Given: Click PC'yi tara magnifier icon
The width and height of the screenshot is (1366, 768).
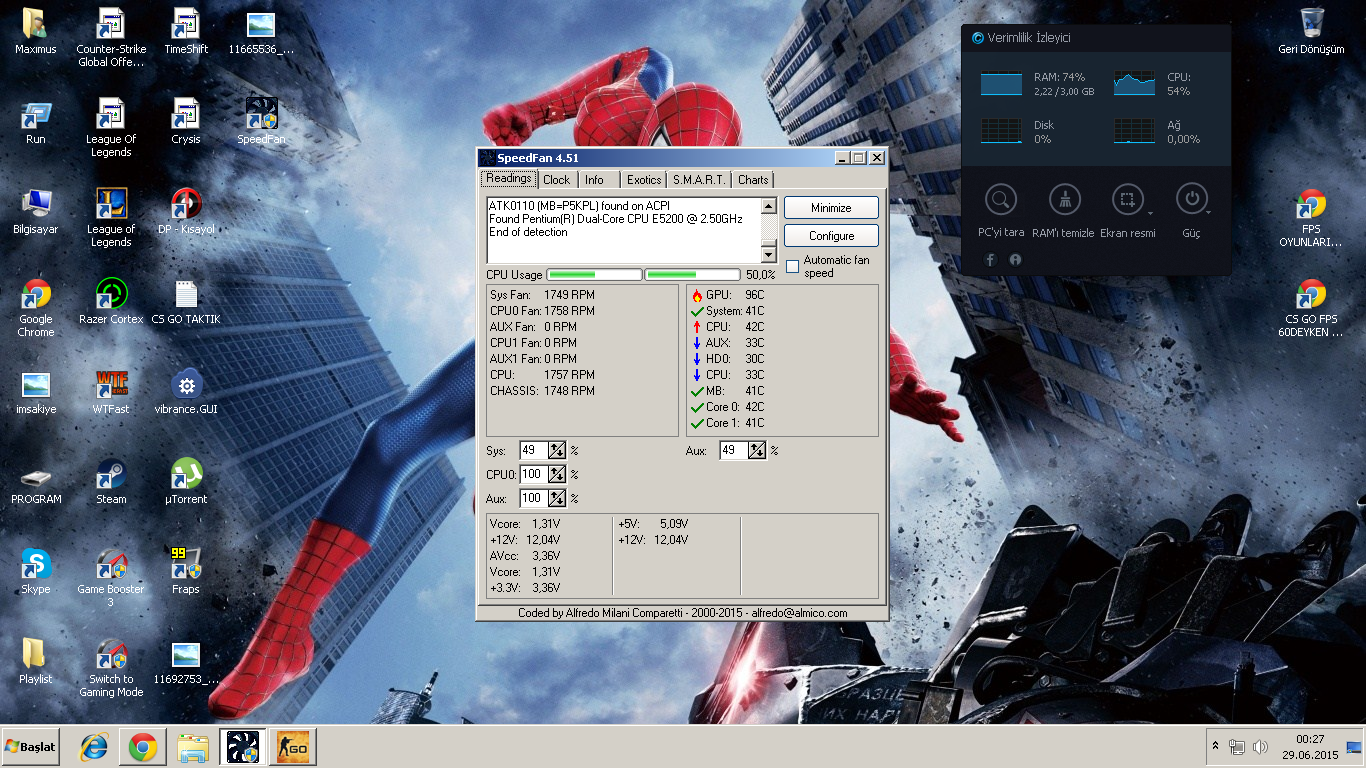Looking at the screenshot, I should pos(1000,199).
